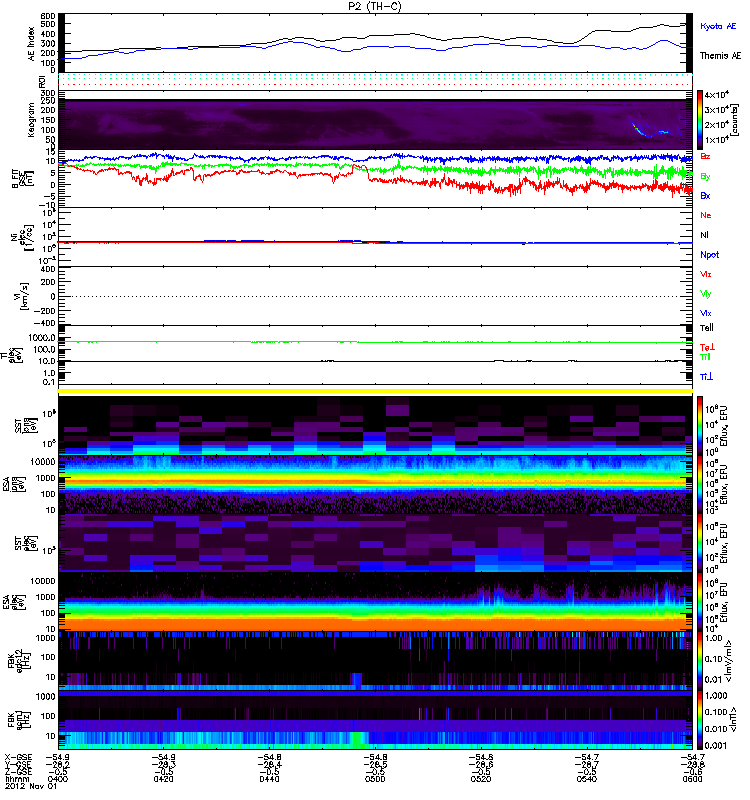Screen dimensions: 750x800
Task: Click the Keogram axis title
Action: [32, 119]
